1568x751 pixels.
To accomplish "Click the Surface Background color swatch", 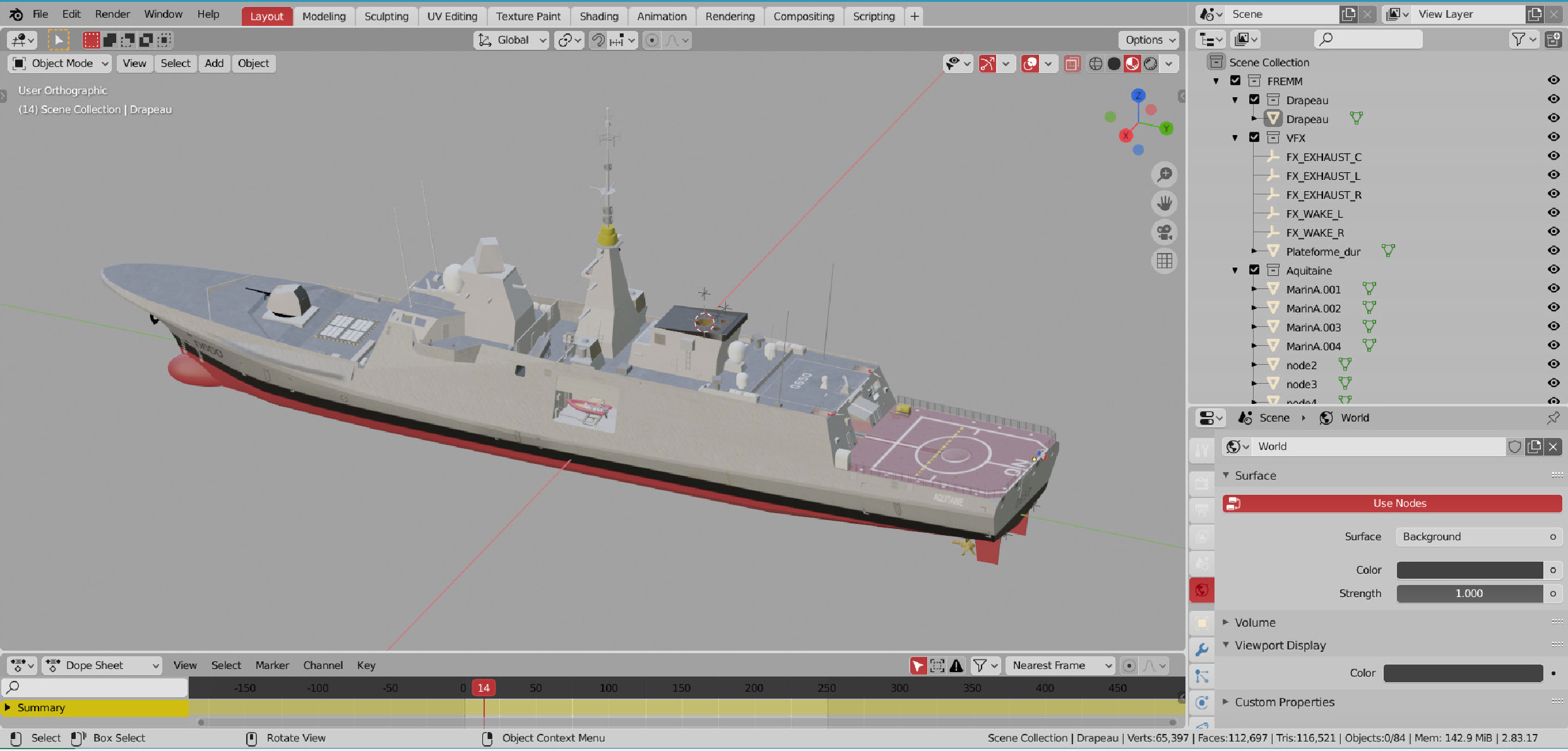I will [1469, 569].
